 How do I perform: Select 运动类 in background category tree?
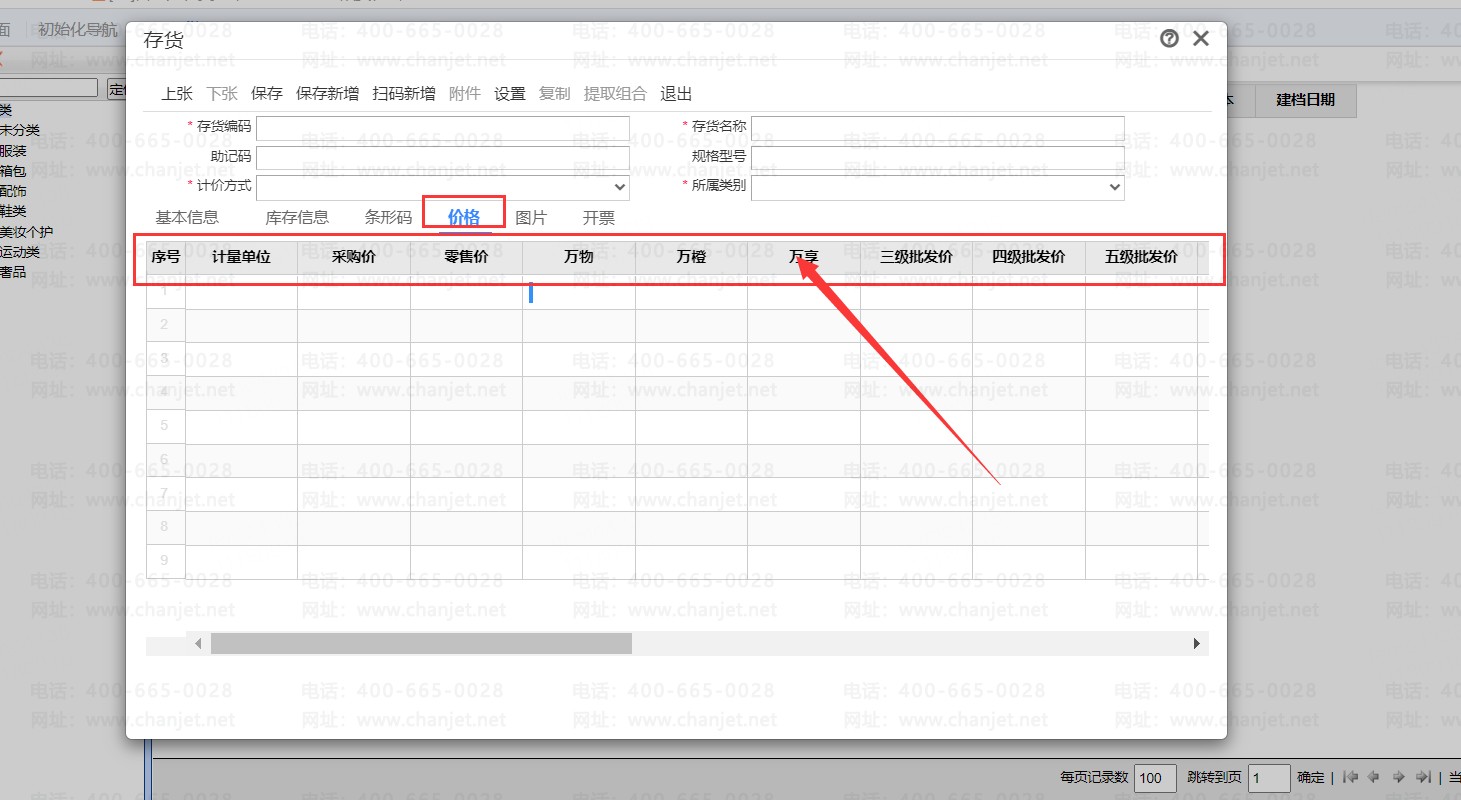point(20,252)
